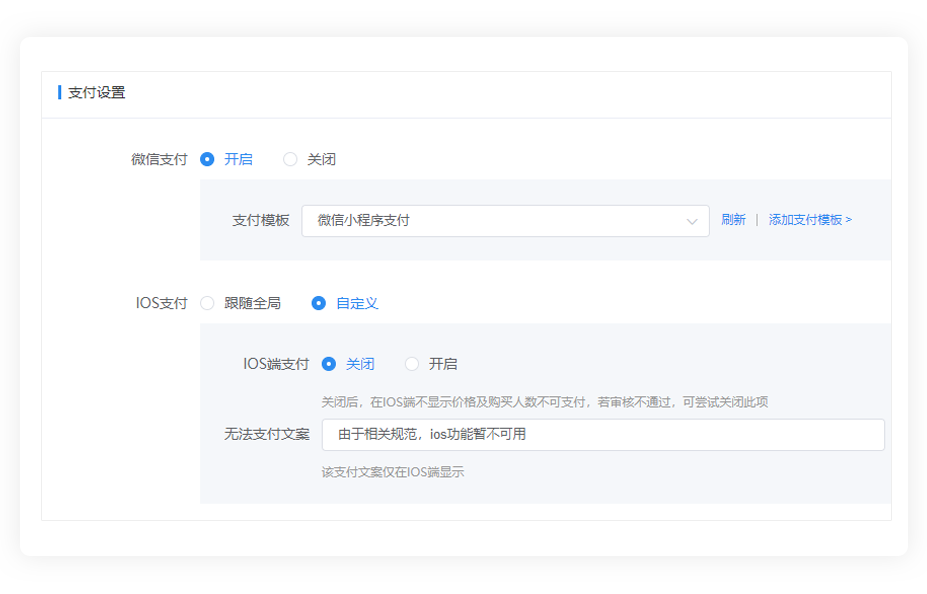Click the 支付设置 section heading

pos(97,93)
